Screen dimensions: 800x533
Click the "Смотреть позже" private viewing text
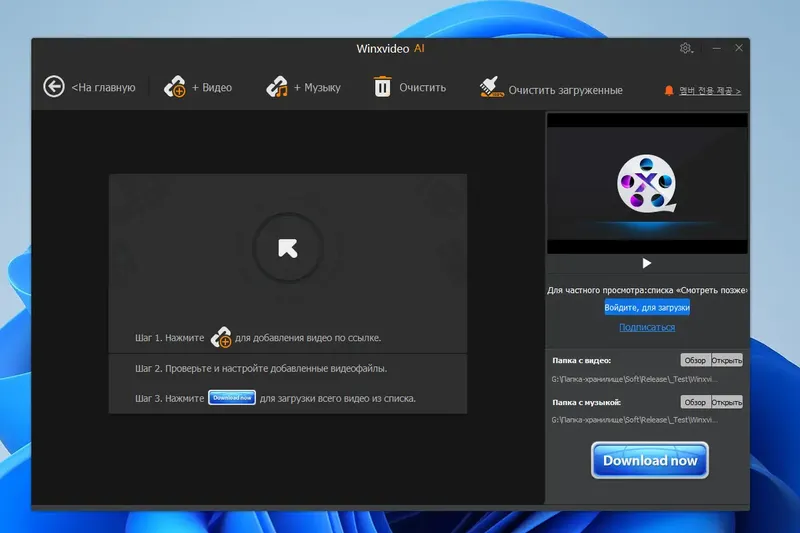point(647,290)
